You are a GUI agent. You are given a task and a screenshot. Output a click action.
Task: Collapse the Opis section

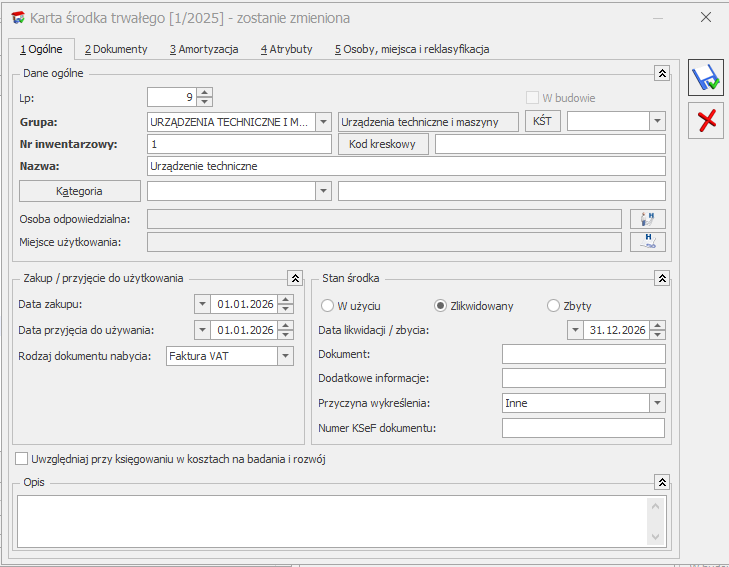point(662,482)
